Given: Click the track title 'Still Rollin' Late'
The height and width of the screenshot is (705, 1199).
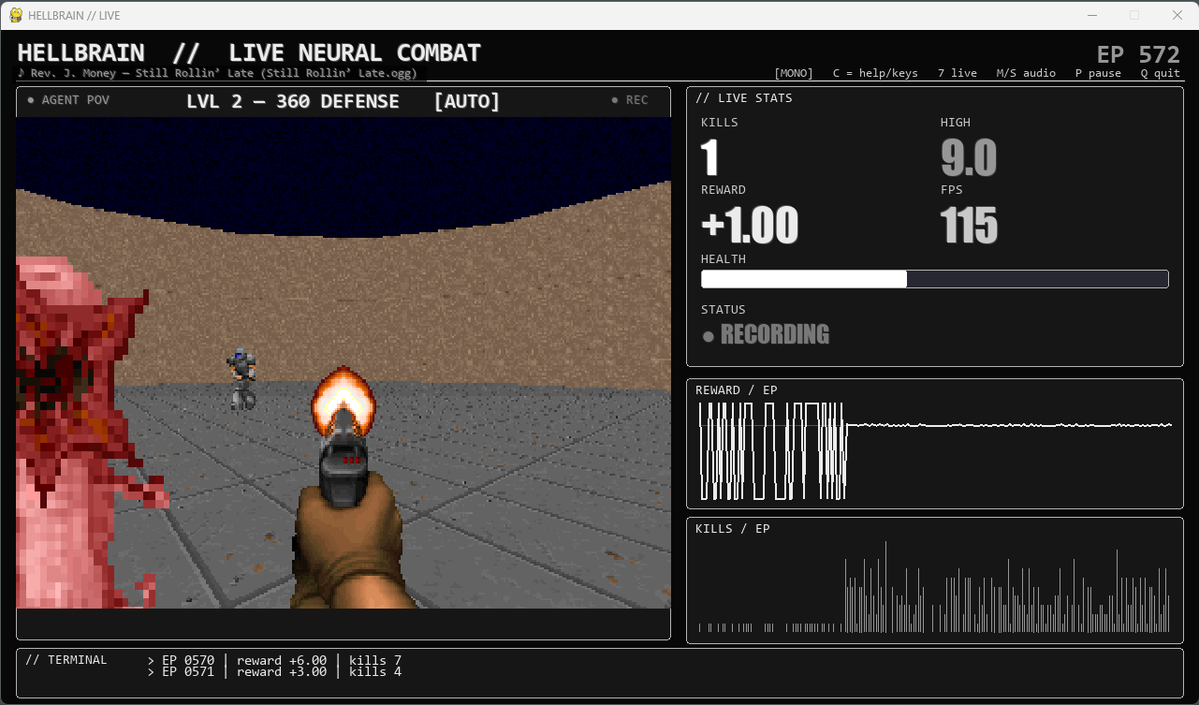Looking at the screenshot, I should (x=194, y=73).
